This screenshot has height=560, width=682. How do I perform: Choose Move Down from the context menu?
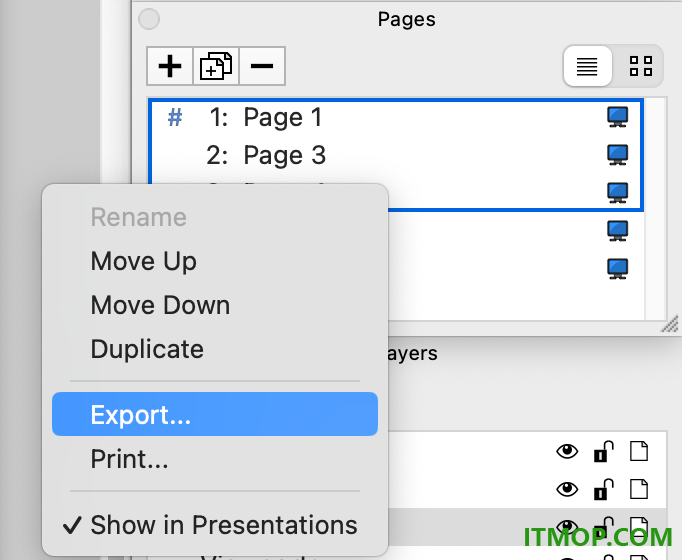click(x=215, y=305)
